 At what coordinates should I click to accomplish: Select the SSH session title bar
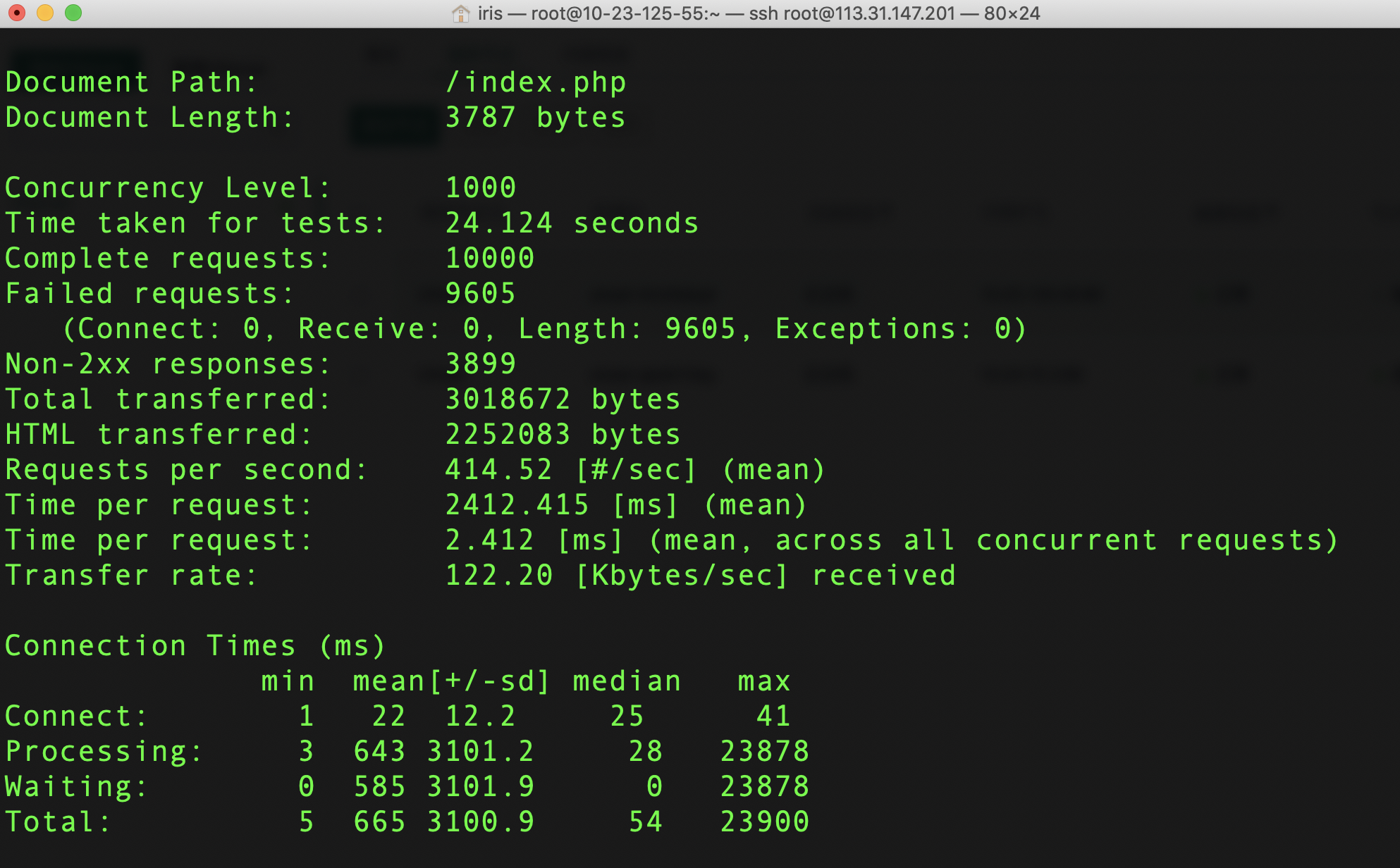[700, 12]
